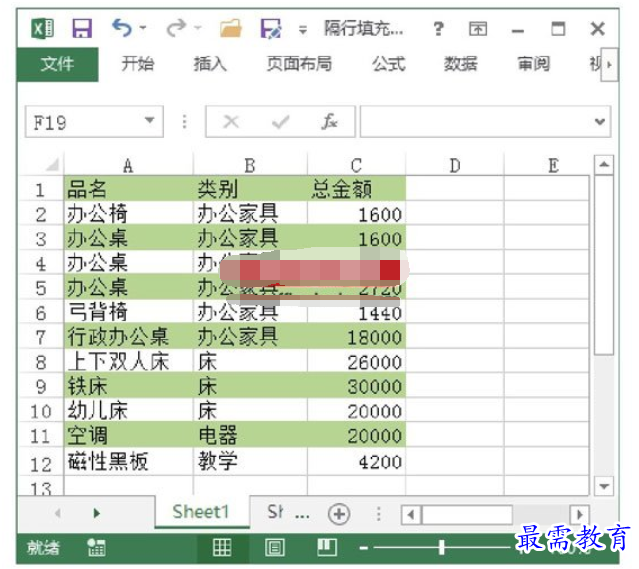The width and height of the screenshot is (639, 569).
Task: Select row 7 header
Action: 41,337
